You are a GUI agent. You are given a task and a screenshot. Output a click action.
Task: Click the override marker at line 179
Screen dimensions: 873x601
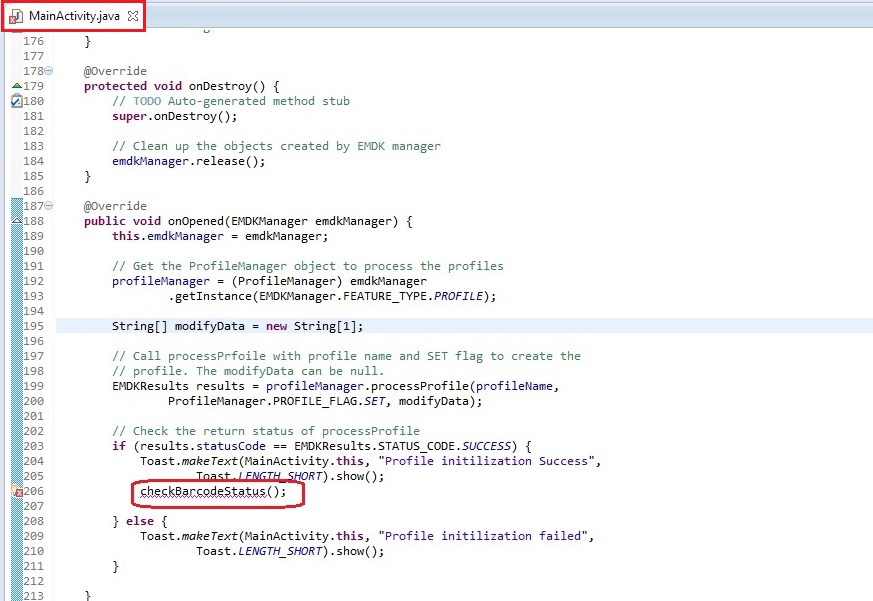[x=15, y=86]
